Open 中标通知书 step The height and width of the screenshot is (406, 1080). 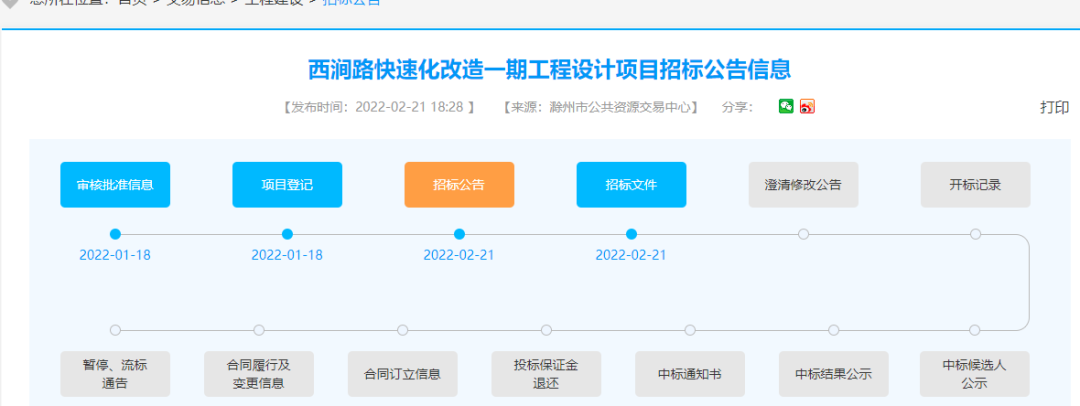[689, 374]
